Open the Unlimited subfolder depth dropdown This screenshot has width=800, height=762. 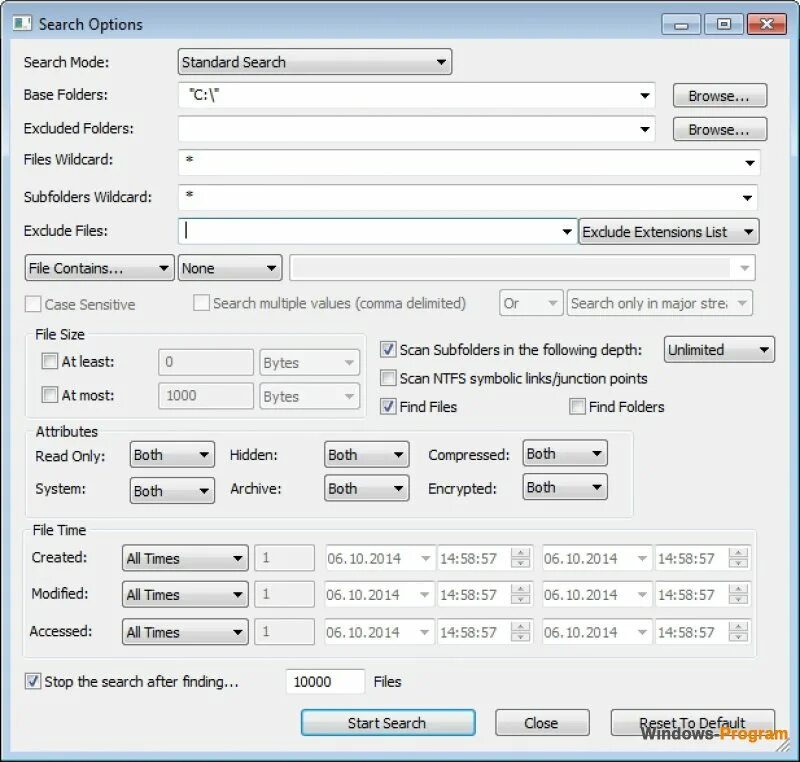(719, 349)
